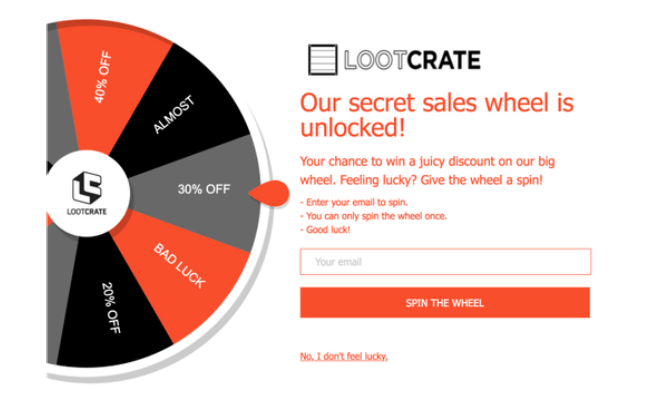This screenshot has height=400, width=650.
Task: Click the "Good luck!" line
Action: pos(325,230)
